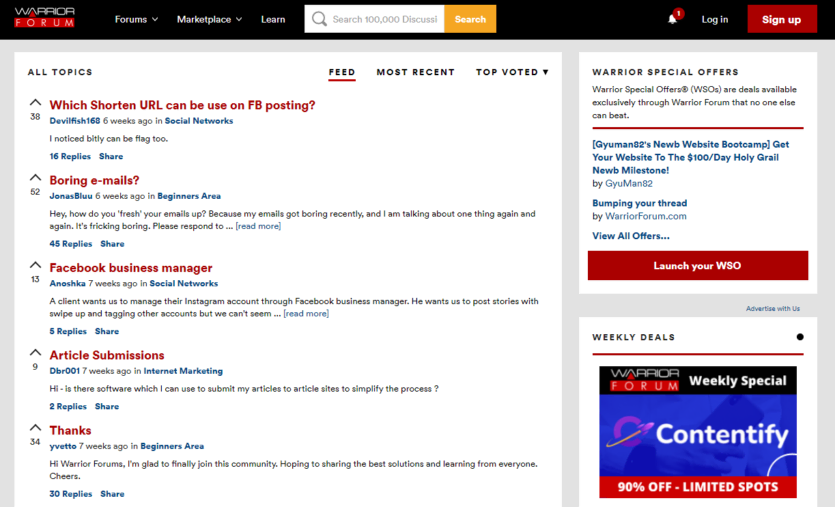Click the '45 Replies' link
The height and width of the screenshot is (507, 835).
click(71, 243)
